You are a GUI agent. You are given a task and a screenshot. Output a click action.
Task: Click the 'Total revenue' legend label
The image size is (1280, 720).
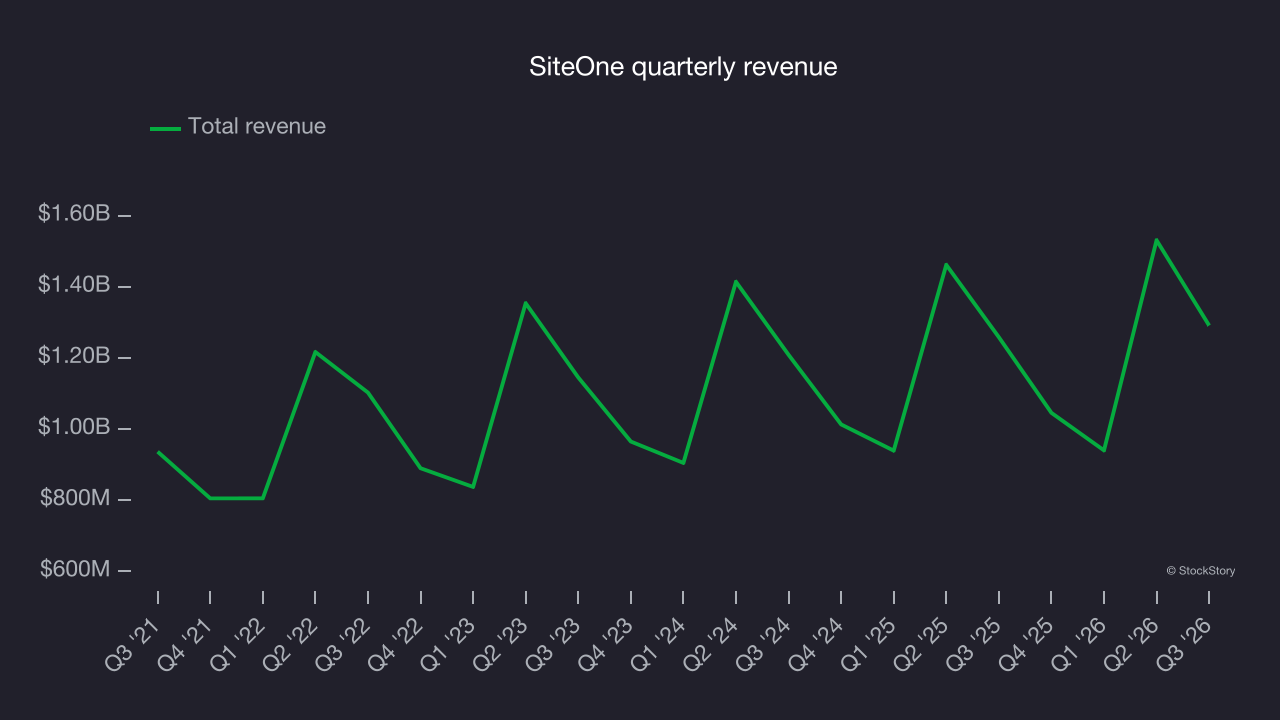257,127
